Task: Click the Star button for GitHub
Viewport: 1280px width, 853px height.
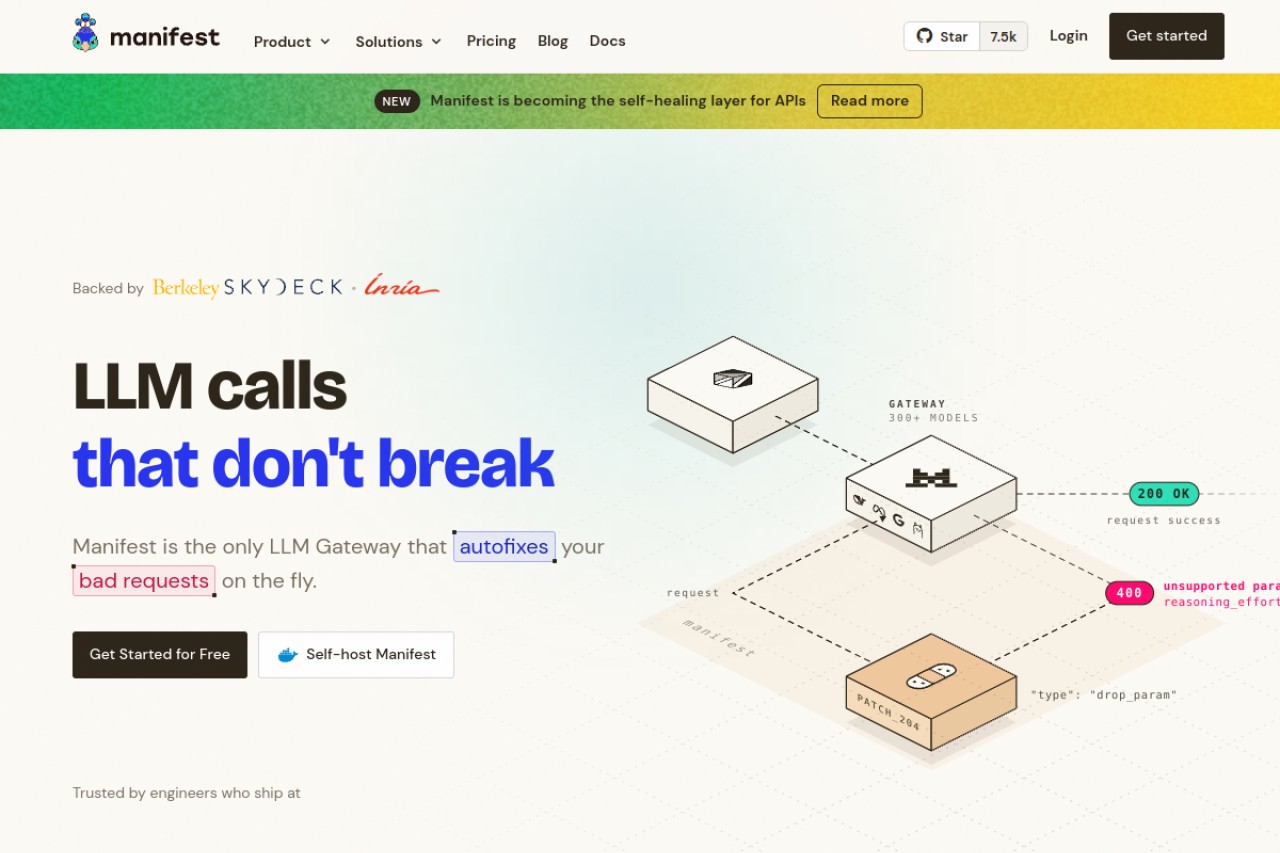Action: [942, 36]
